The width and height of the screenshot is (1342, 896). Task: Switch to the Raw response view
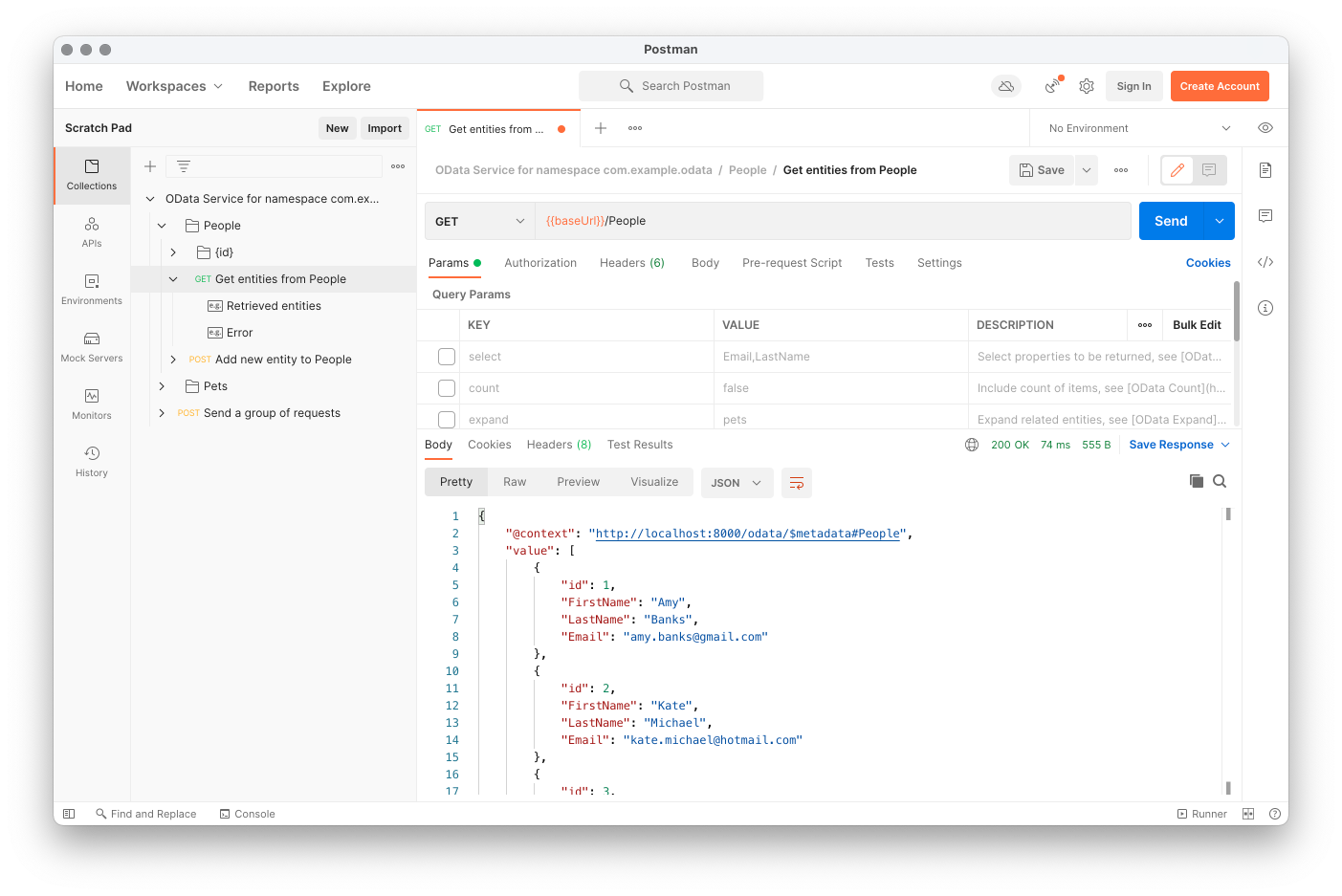click(515, 482)
